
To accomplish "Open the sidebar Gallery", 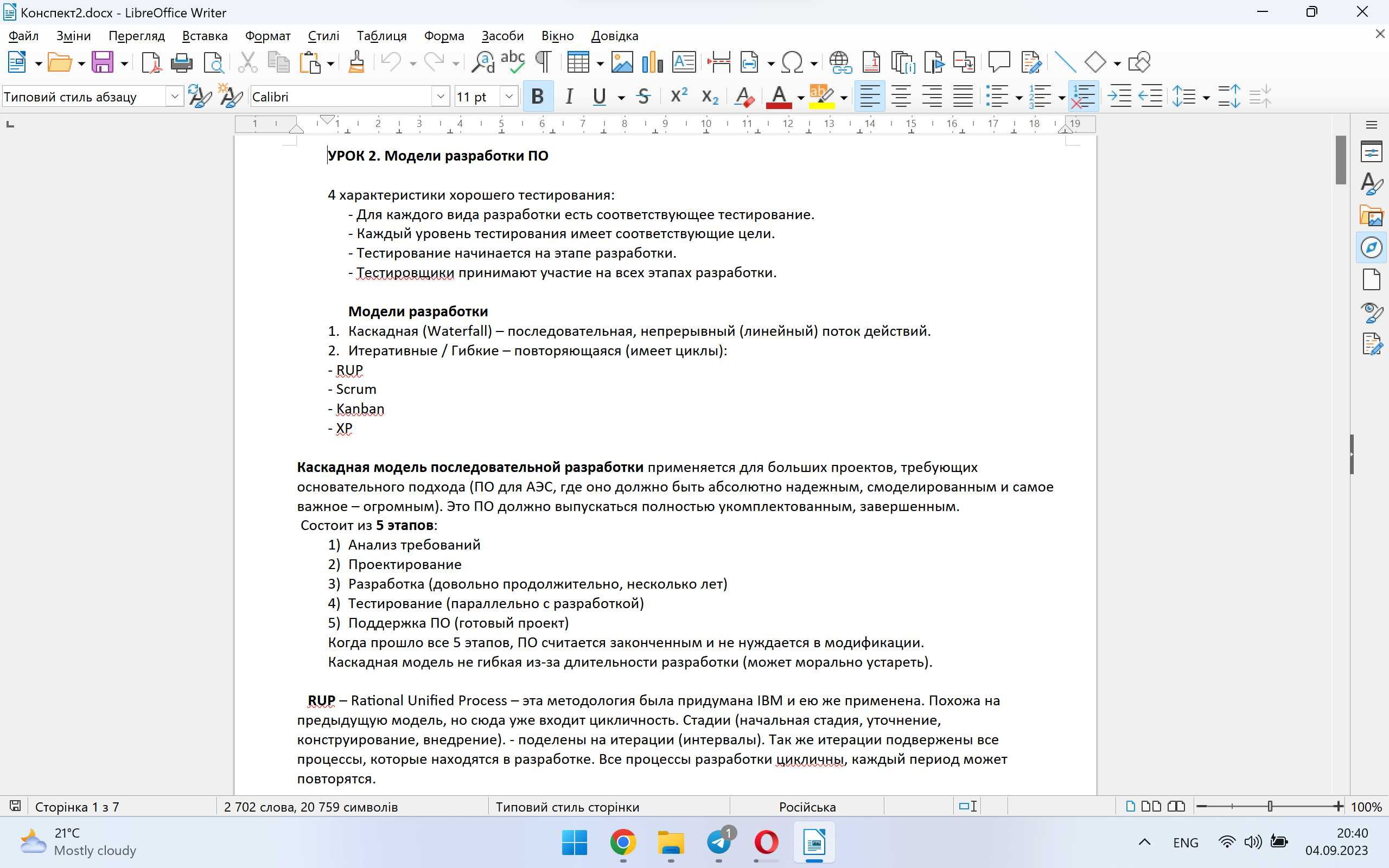I will (x=1371, y=216).
